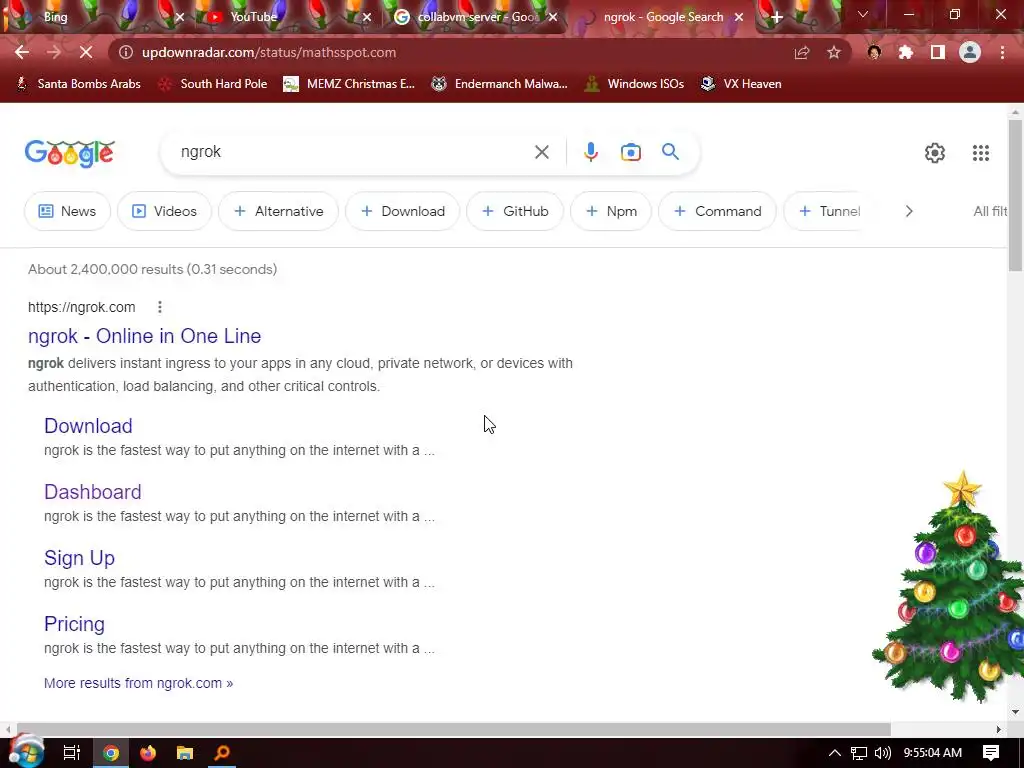Viewport: 1024px width, 768px height.
Task: Open Endermanch Malware bookmark
Action: (499, 84)
